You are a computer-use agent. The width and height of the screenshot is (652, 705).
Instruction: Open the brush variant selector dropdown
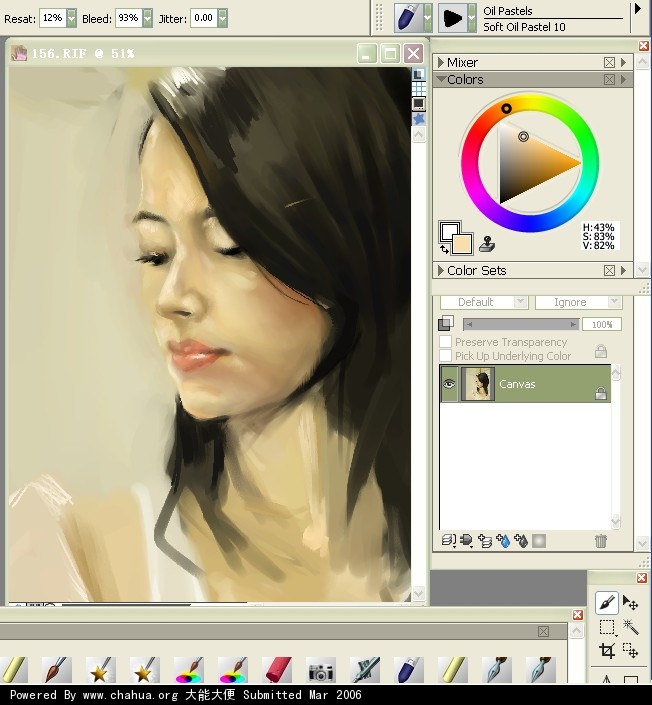472,18
